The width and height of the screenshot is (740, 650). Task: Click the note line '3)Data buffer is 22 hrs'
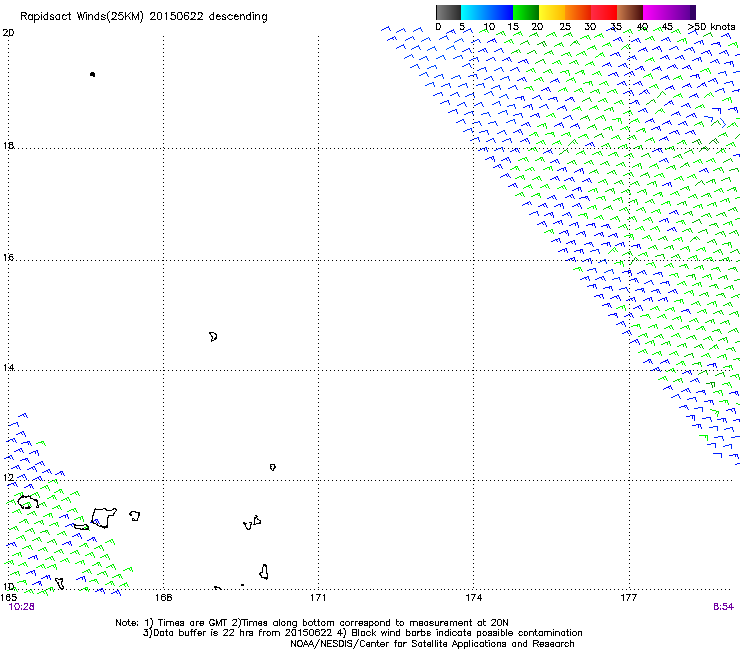pos(362,633)
